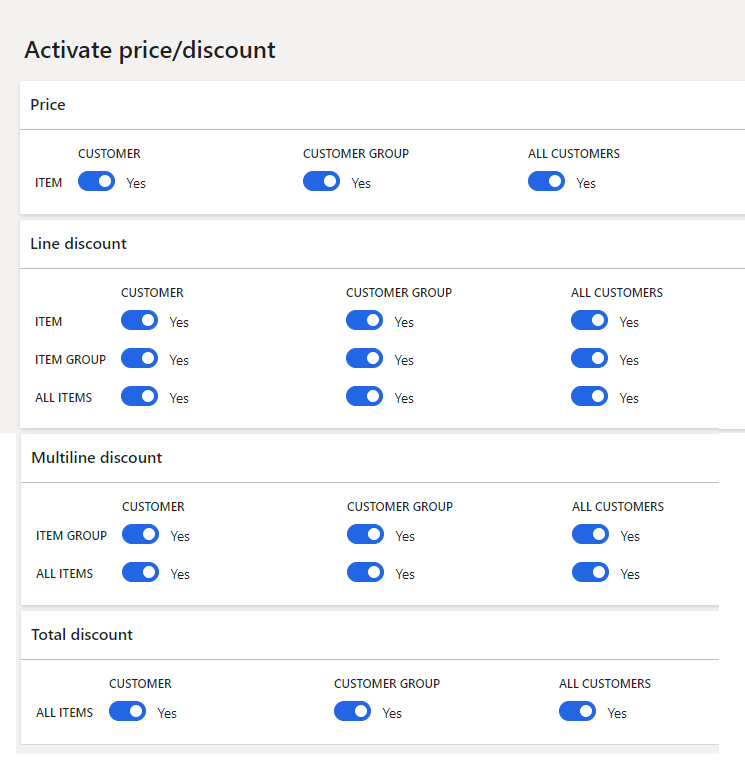Toggle Price Item for Customer
The width and height of the screenshot is (745, 764).
tap(96, 181)
